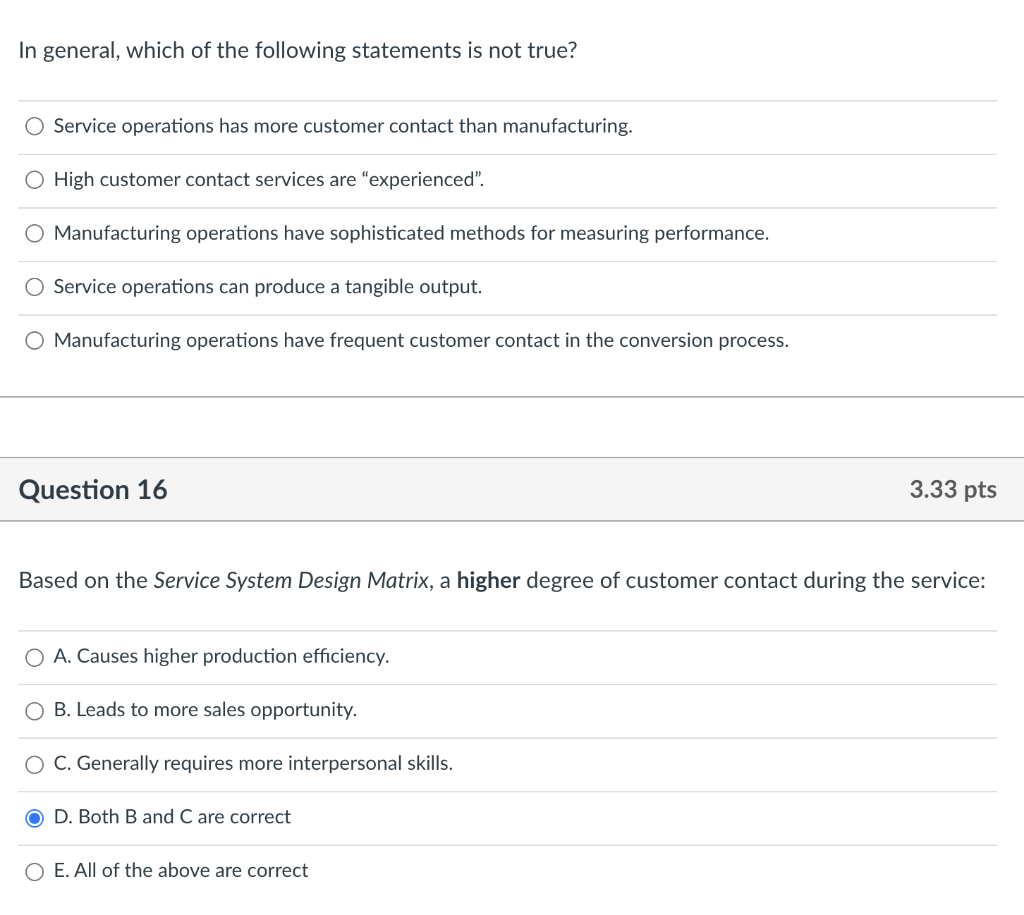Image resolution: width=1024 pixels, height=915 pixels.
Task: Click the label text 'A. Causes higher production efficiency'
Action: coord(221,657)
